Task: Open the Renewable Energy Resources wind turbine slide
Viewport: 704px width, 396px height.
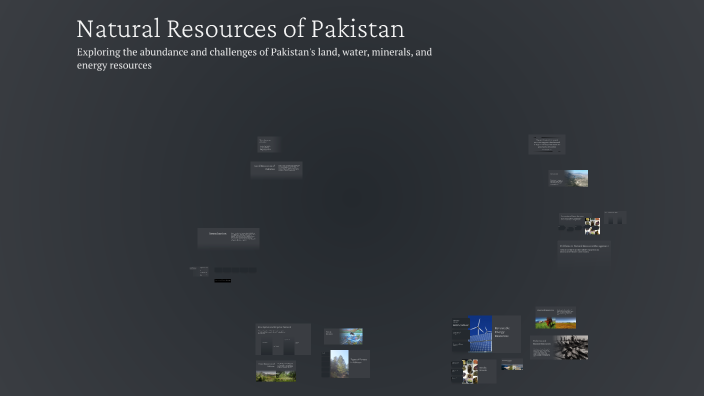Action: (x=486, y=334)
